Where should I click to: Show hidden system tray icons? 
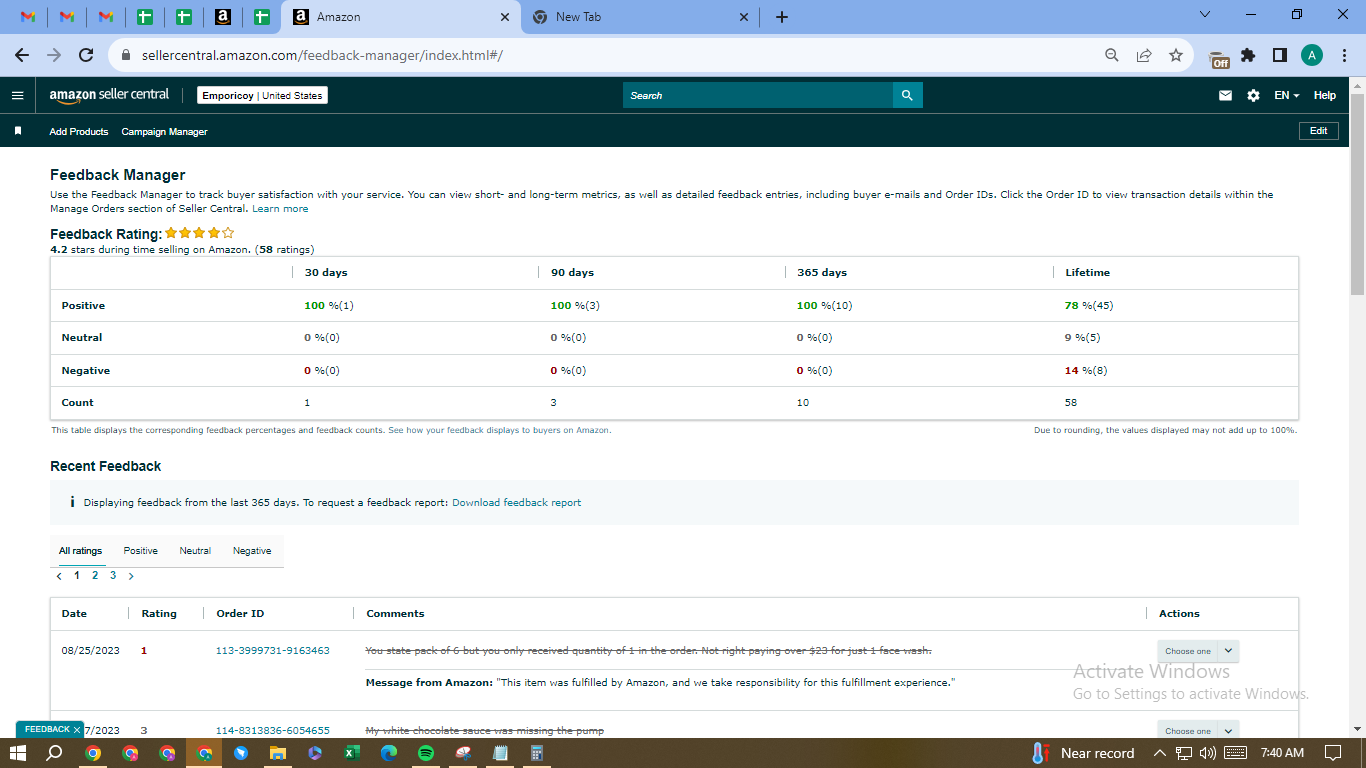[x=1160, y=753]
